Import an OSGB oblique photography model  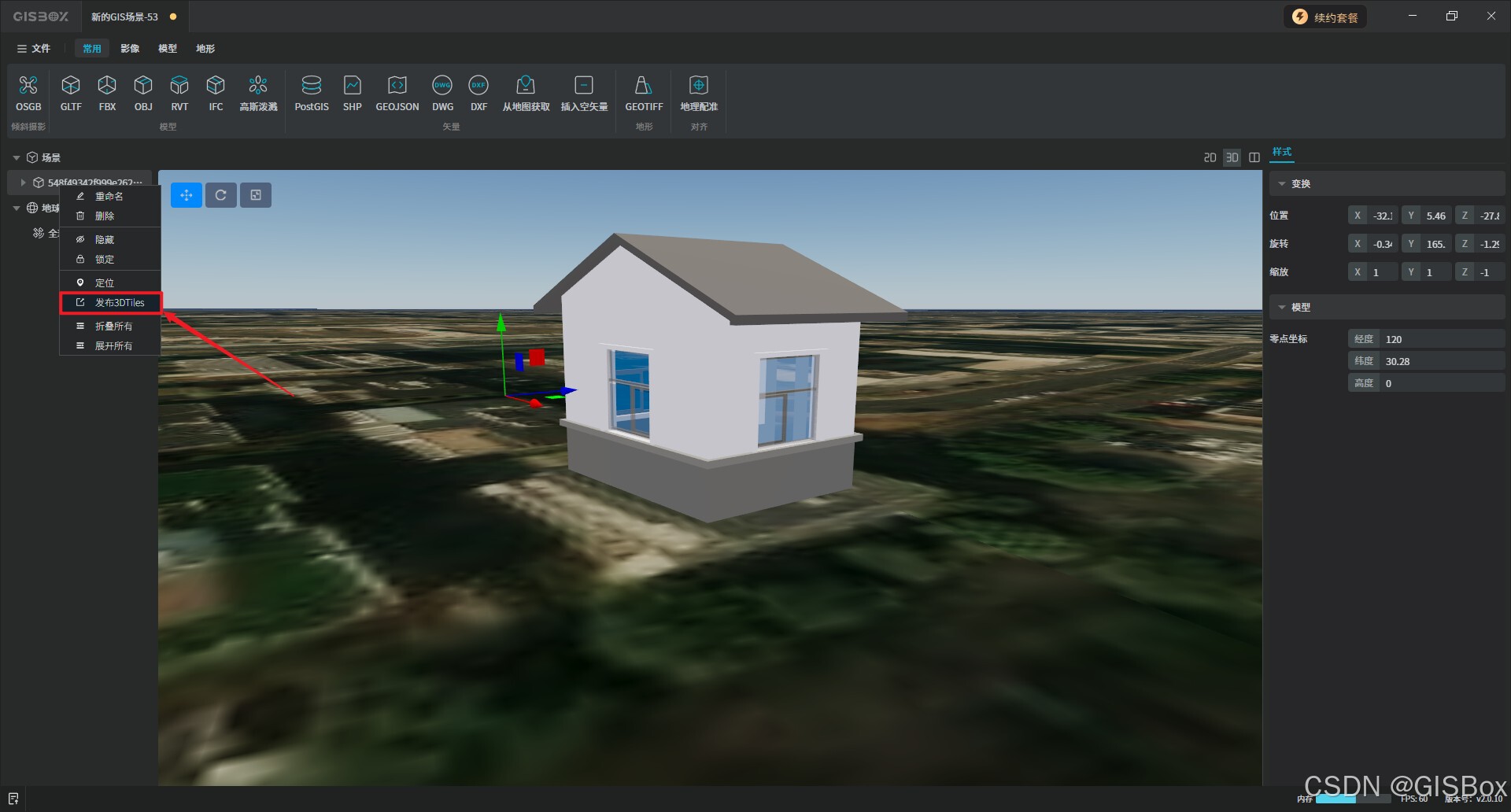click(x=28, y=93)
